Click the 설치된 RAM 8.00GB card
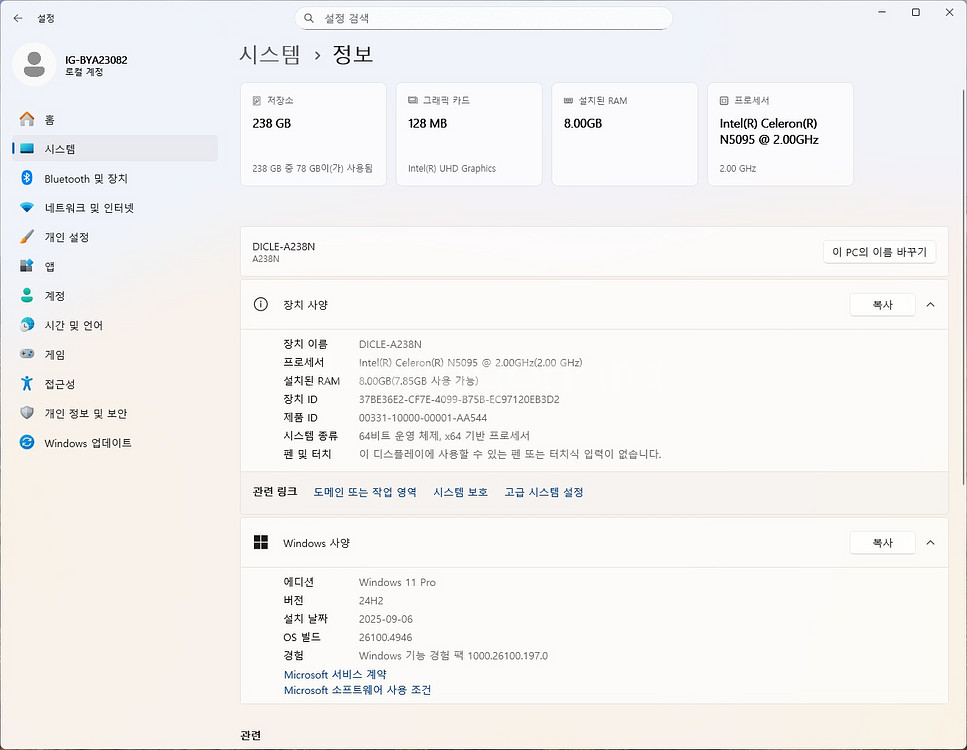967x750 pixels. click(625, 134)
